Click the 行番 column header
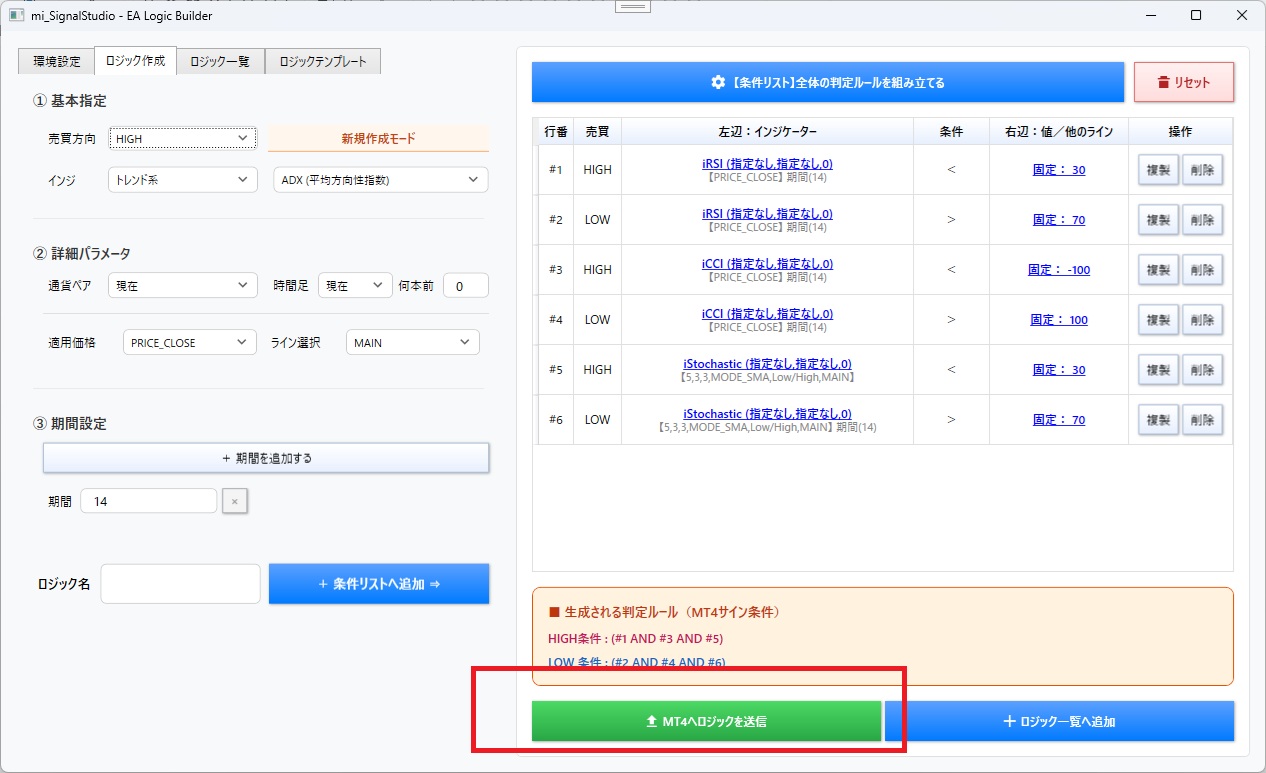Screen dimensions: 1266x773 [x=556, y=132]
